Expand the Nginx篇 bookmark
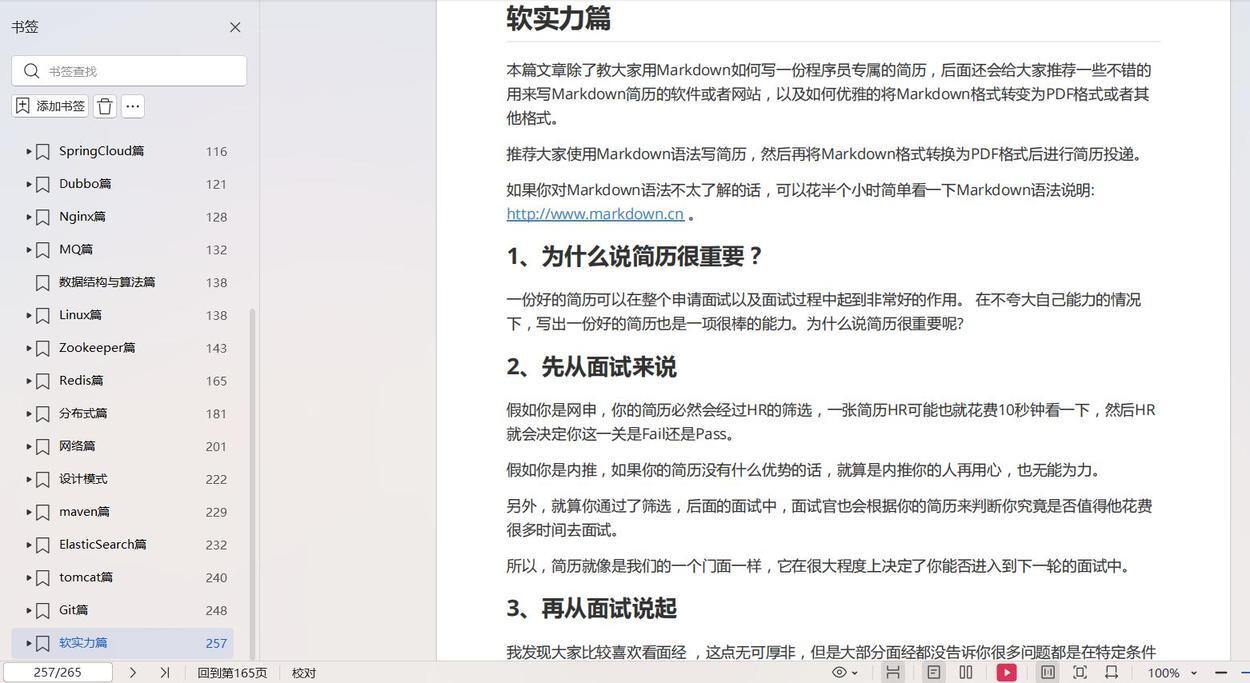The image size is (1250, 683). 28,217
